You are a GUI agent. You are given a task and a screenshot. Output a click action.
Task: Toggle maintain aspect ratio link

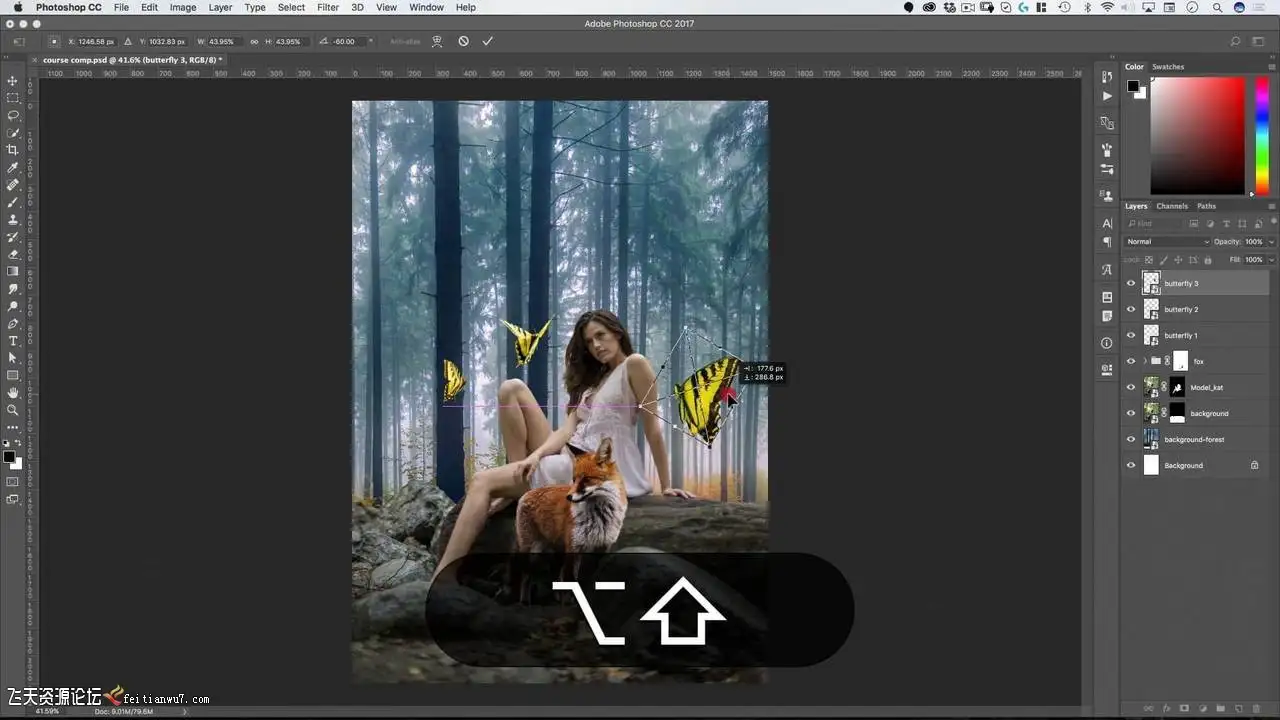[x=254, y=41]
